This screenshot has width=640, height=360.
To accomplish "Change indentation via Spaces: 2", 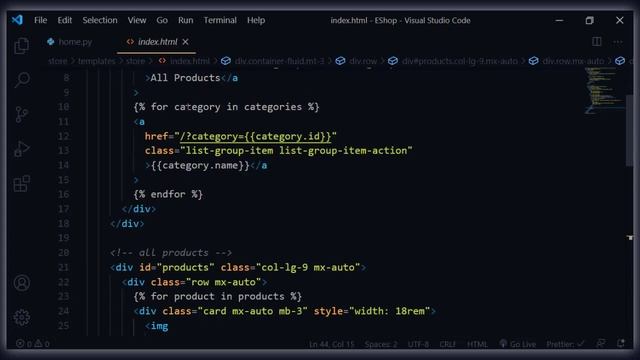I will click(x=381, y=344).
